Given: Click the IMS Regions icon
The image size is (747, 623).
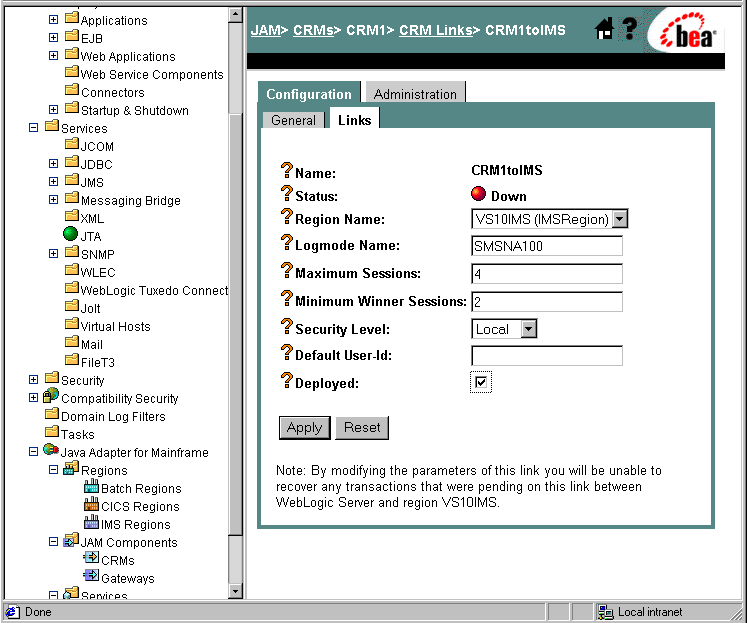Looking at the screenshot, I should pos(91,523).
